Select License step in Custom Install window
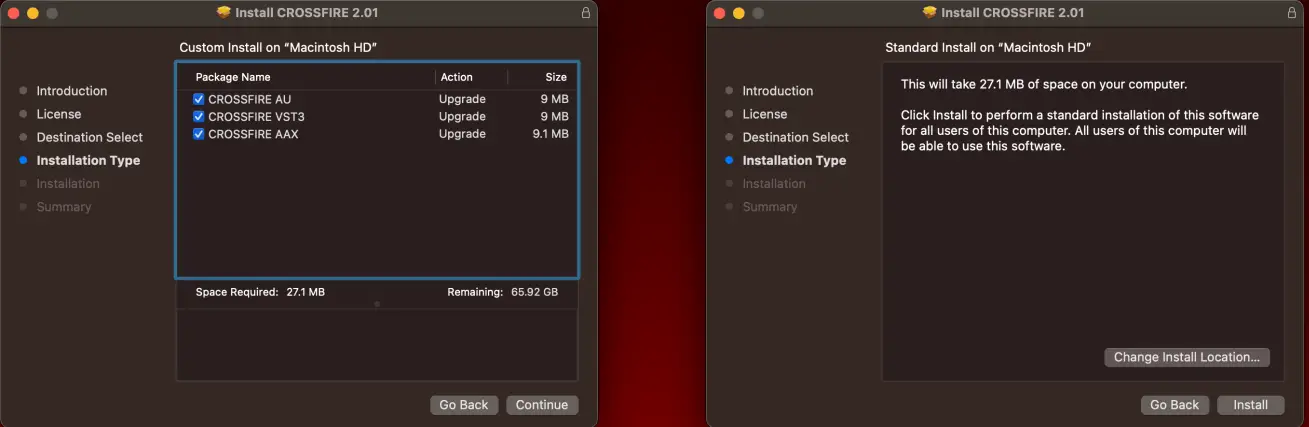The image size is (1309, 427). point(59,114)
